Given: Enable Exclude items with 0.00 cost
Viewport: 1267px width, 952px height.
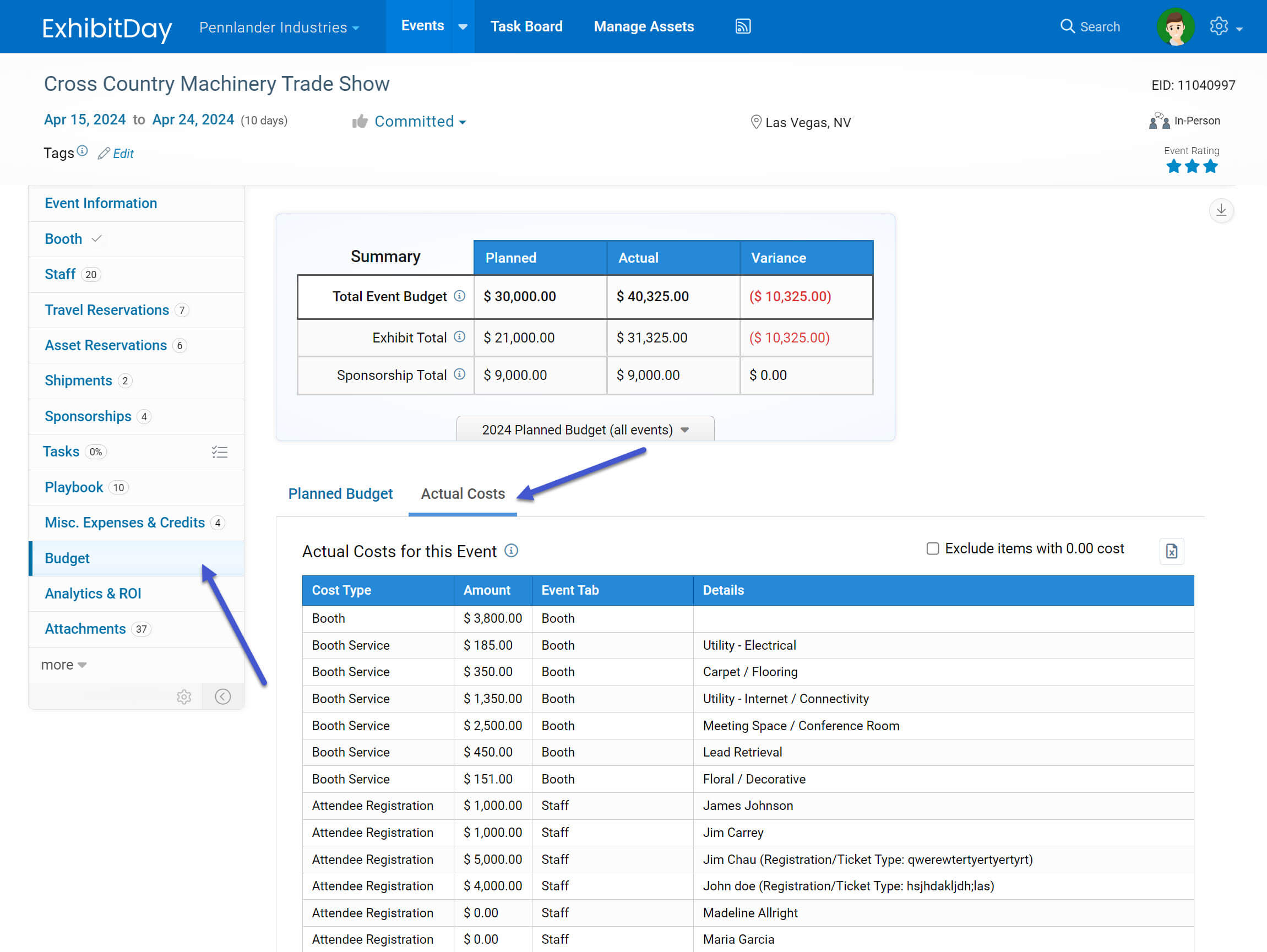Looking at the screenshot, I should (x=933, y=549).
